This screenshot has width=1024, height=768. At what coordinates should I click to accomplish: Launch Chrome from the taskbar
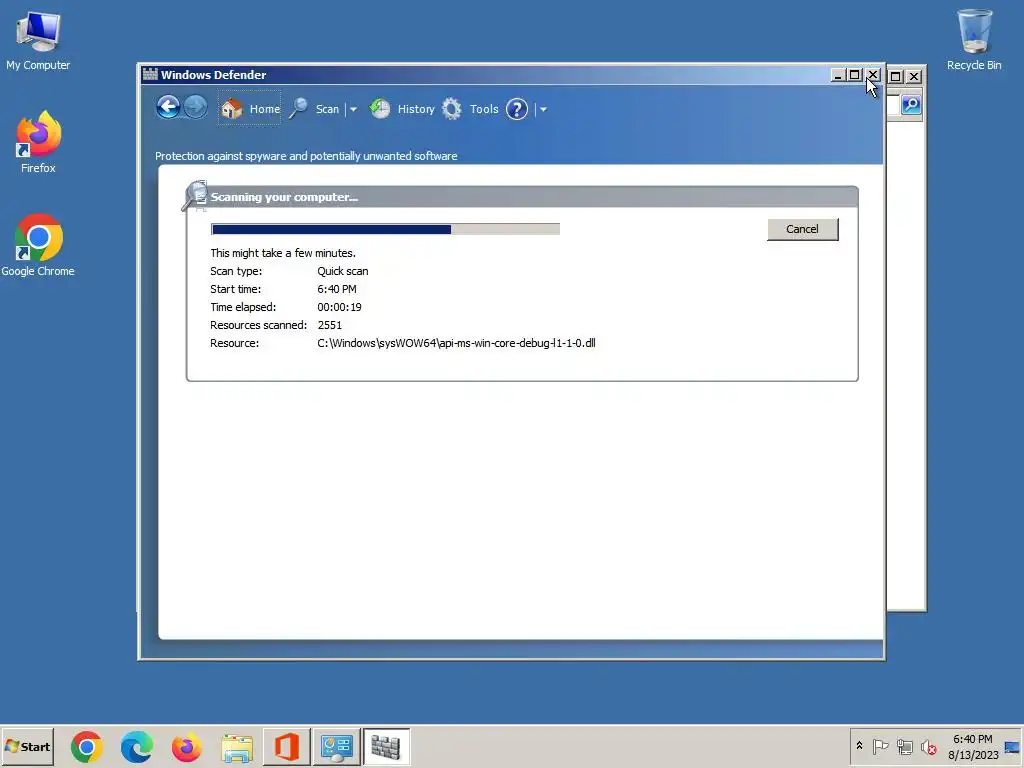(x=87, y=747)
